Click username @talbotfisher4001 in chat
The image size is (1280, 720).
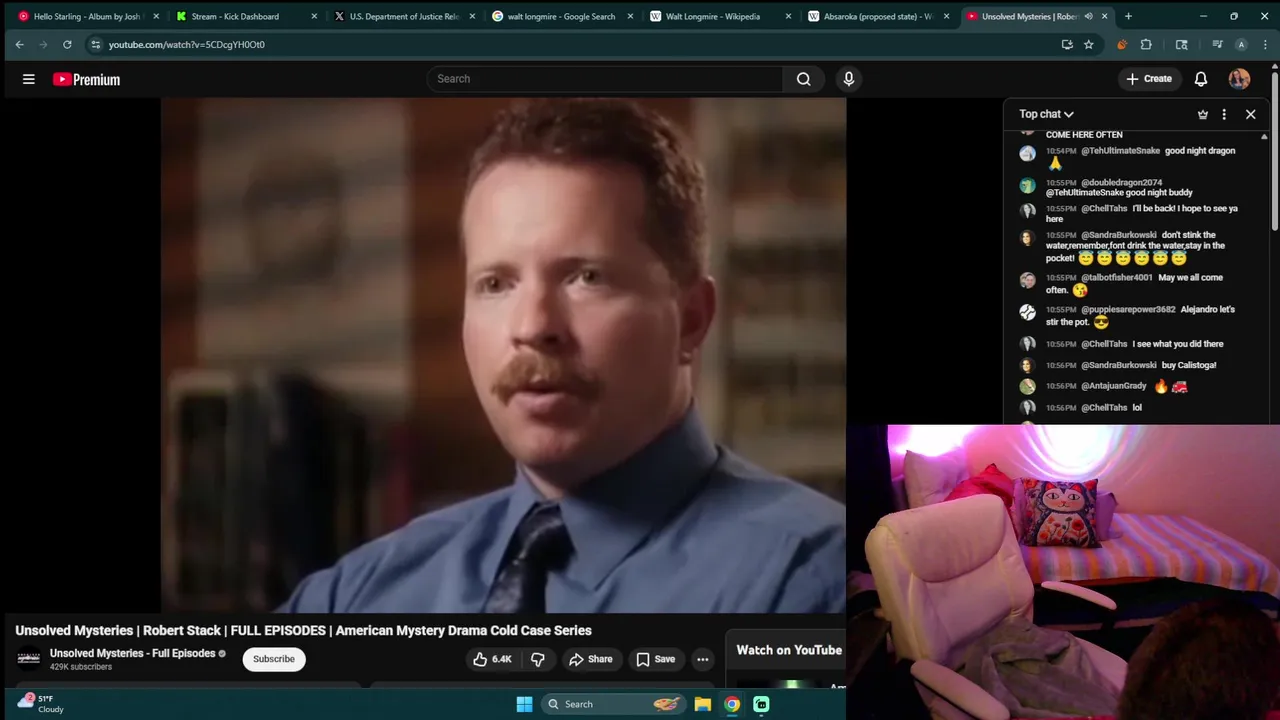click(1117, 278)
